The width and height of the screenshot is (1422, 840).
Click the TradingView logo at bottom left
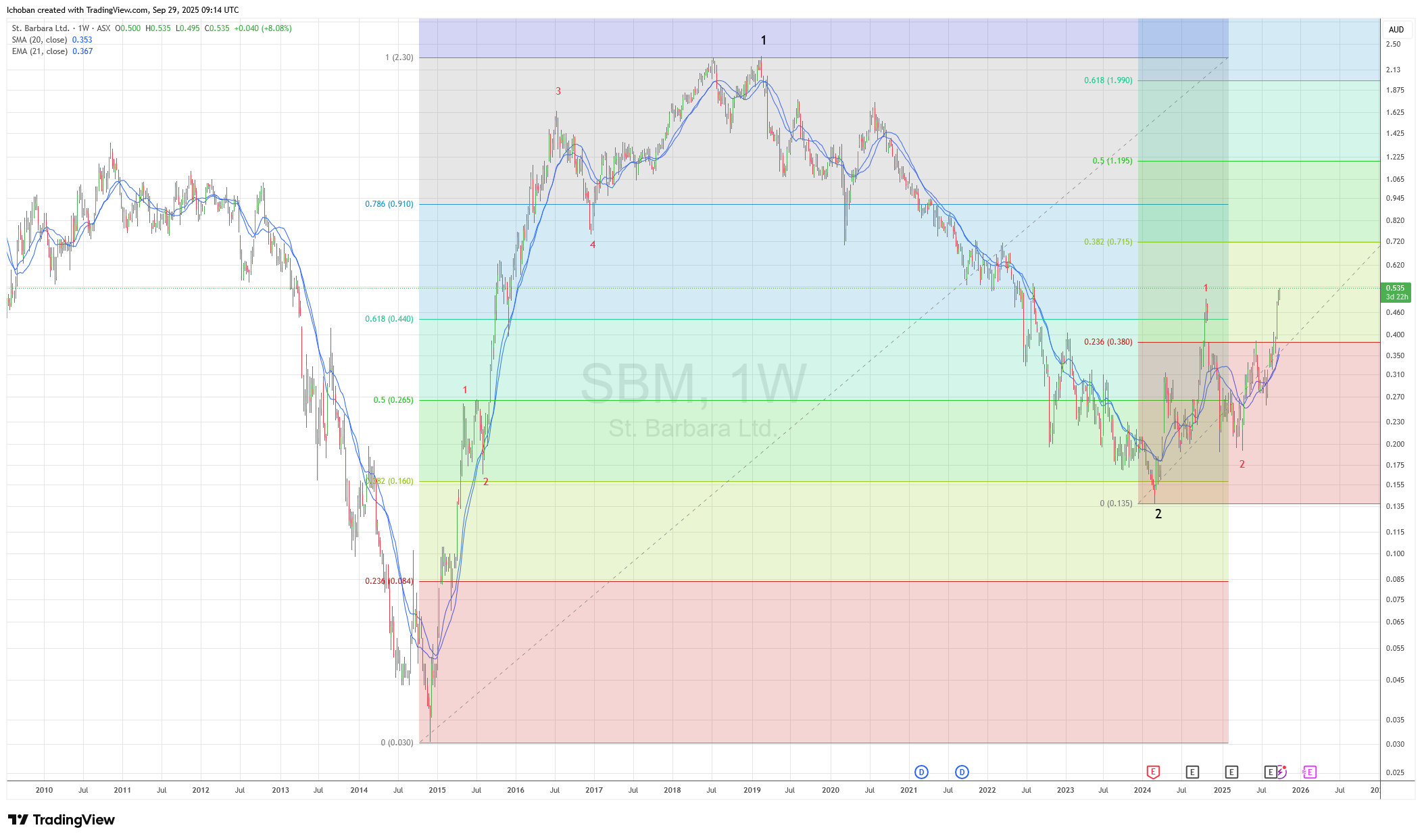pyautogui.click(x=62, y=820)
